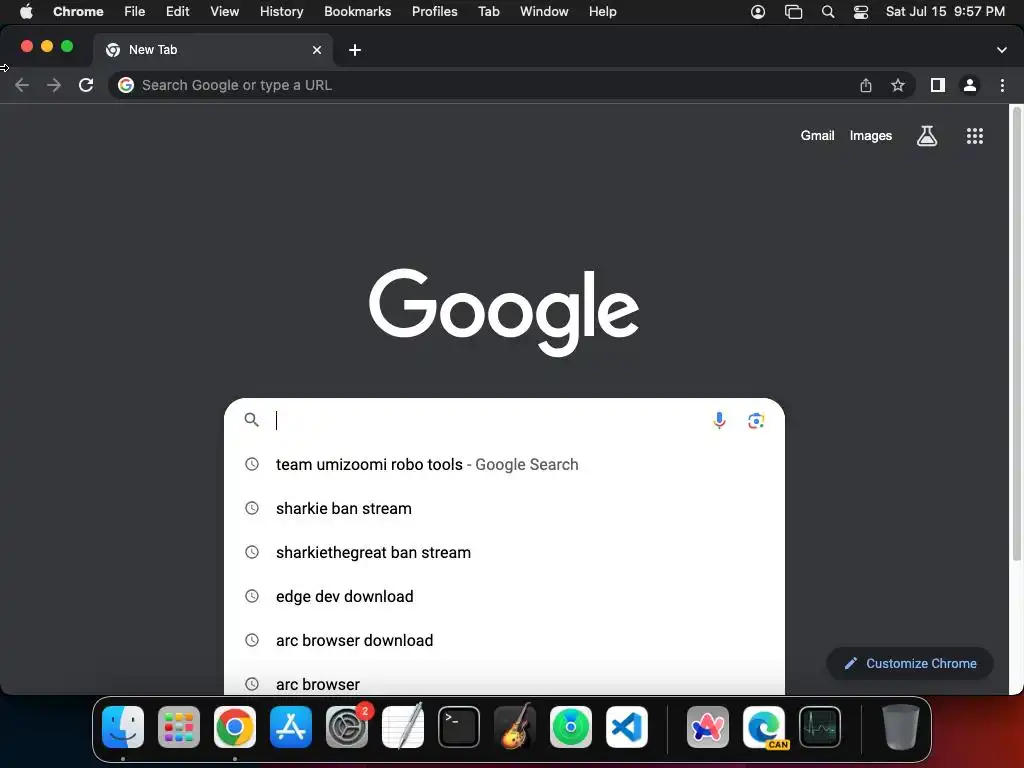
Task: Open the Apple menu
Action: click(x=26, y=11)
